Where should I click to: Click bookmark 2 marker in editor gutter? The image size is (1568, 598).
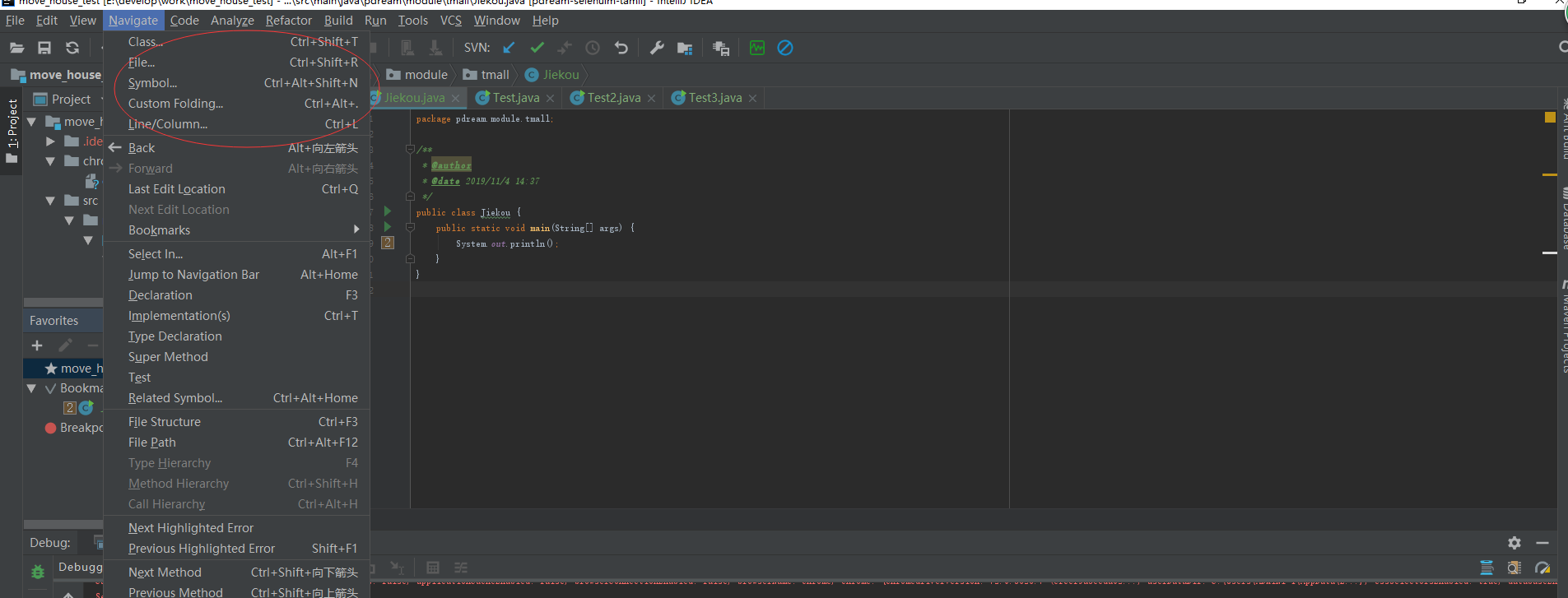[388, 243]
